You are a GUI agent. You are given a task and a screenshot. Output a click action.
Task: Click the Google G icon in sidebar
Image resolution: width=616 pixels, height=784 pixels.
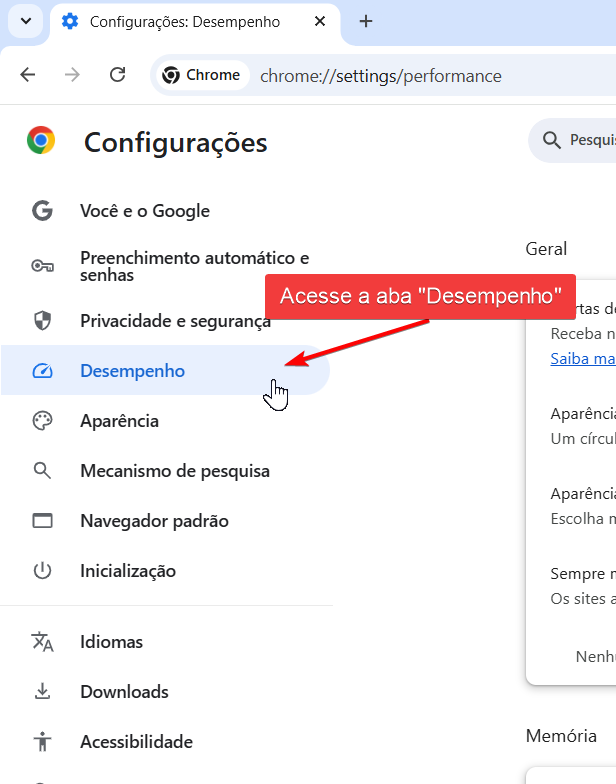pos(42,211)
